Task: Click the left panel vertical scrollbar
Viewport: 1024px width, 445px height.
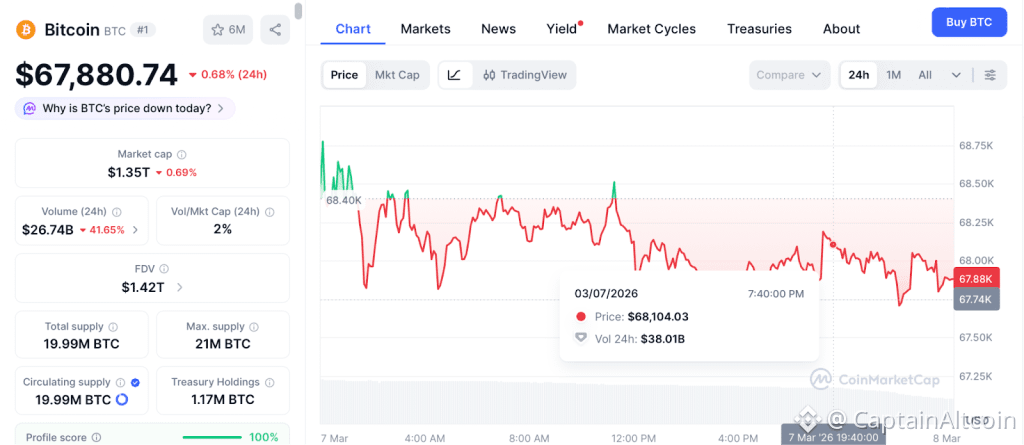Action: pos(298,12)
